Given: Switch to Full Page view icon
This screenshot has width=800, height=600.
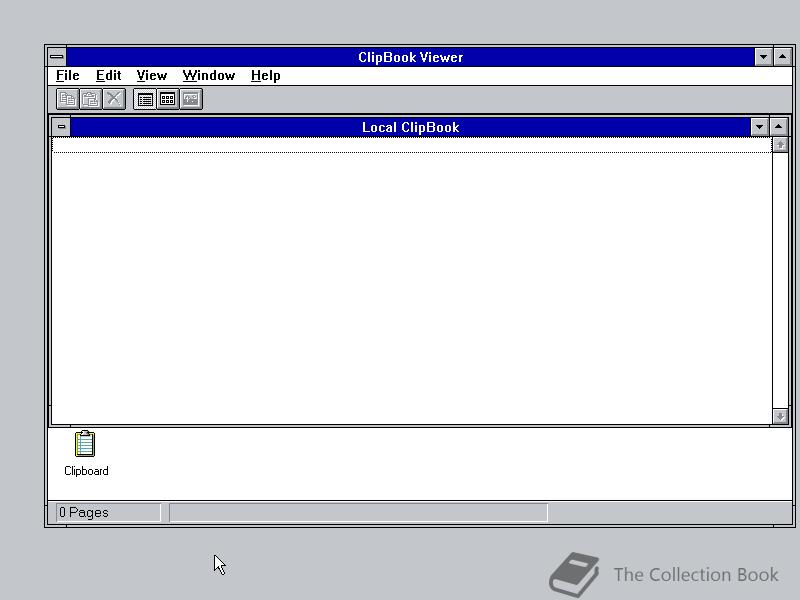Looking at the screenshot, I should 191,99.
